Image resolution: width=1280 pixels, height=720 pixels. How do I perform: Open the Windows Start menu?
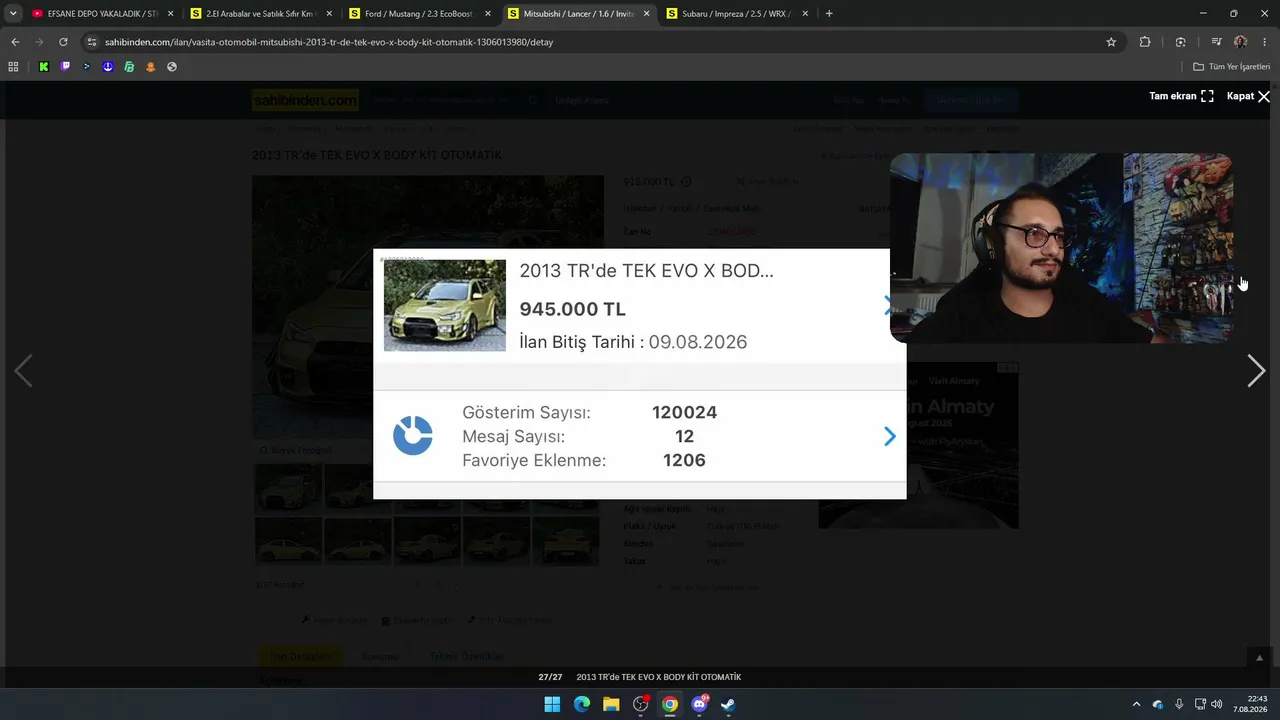pyautogui.click(x=552, y=704)
